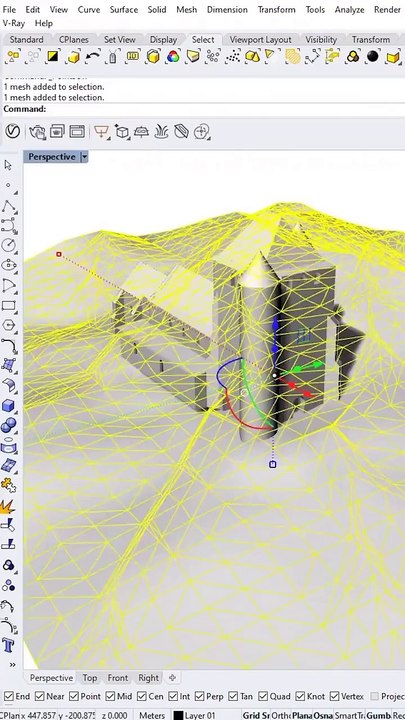Open the Surface menu
The height and width of the screenshot is (720, 405).
click(124, 10)
